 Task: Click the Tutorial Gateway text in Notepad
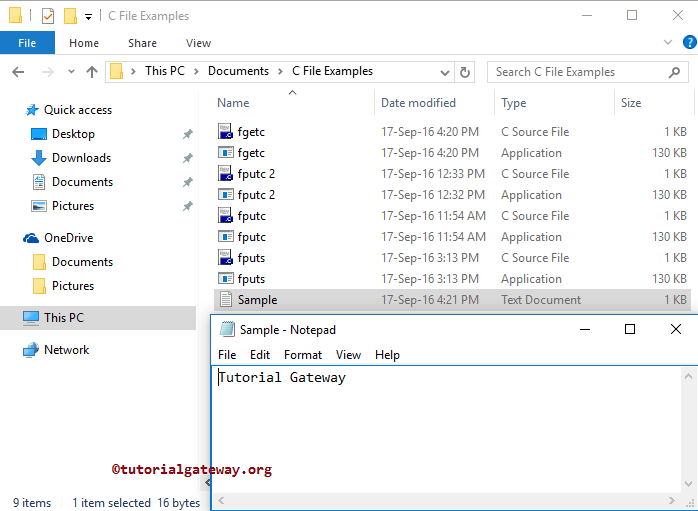click(x=282, y=377)
